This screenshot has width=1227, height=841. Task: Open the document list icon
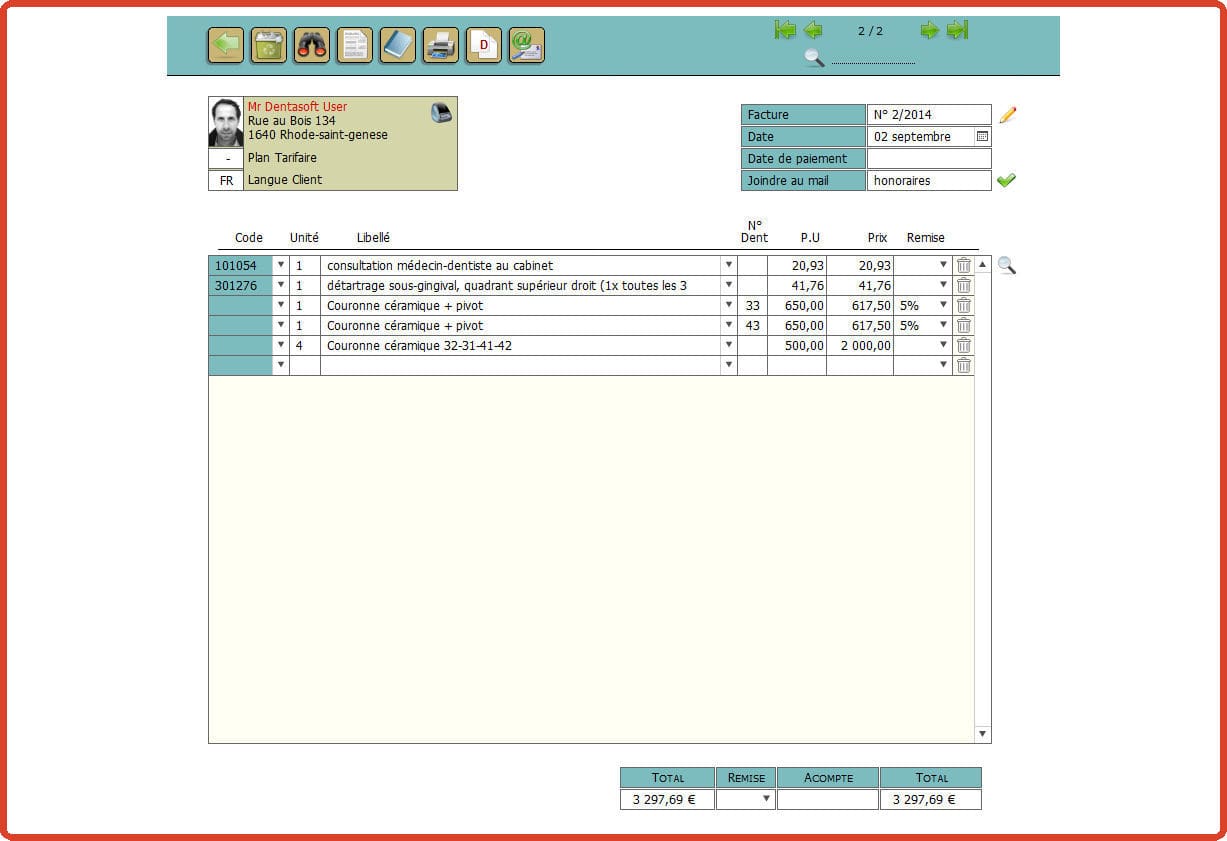(353, 45)
